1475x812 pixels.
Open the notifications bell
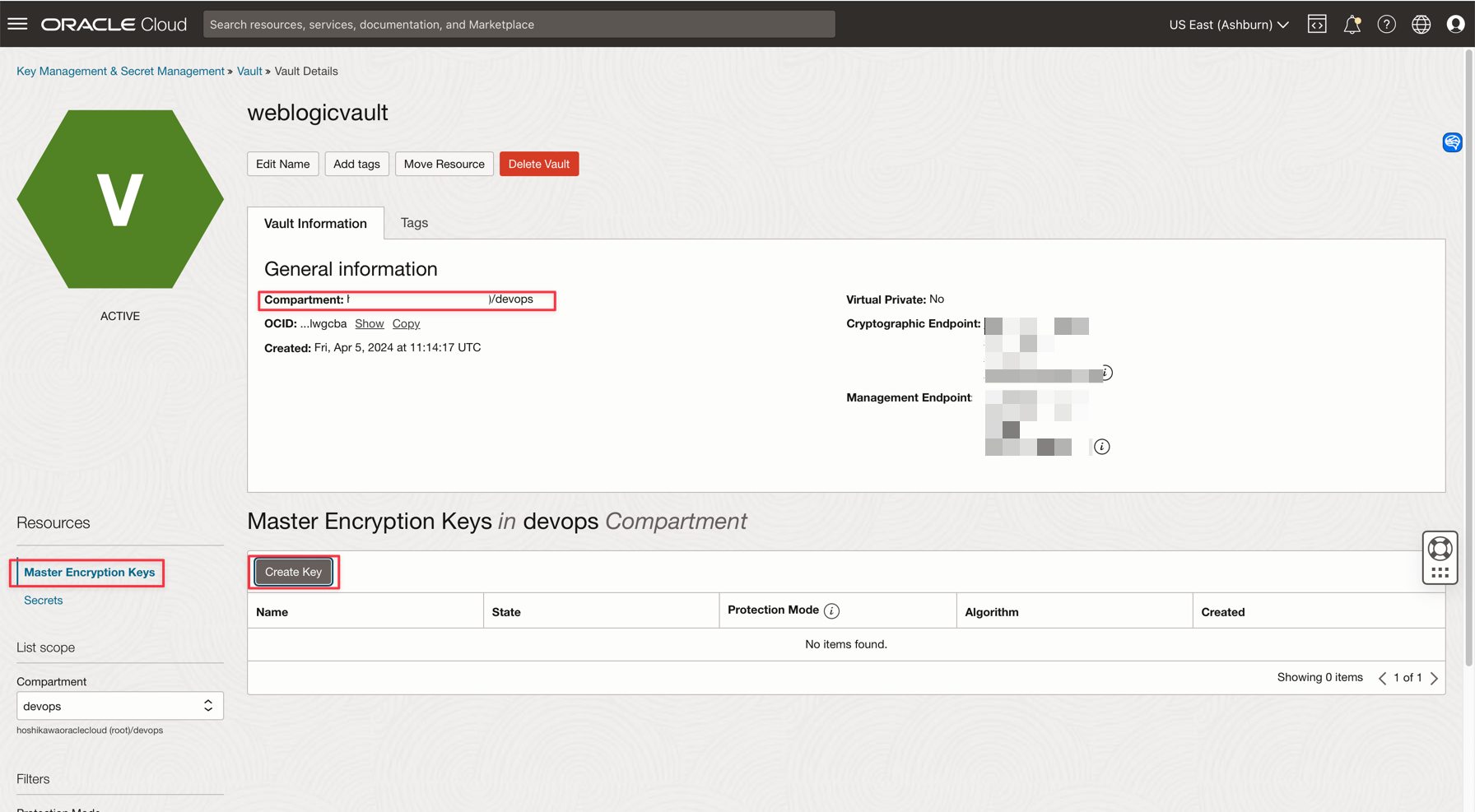pos(1352,25)
